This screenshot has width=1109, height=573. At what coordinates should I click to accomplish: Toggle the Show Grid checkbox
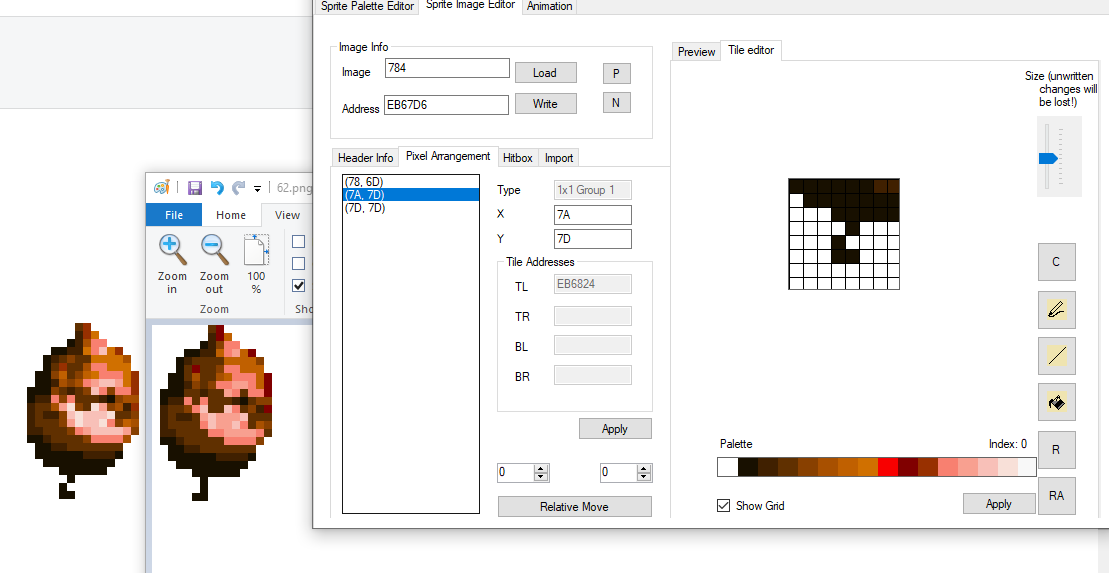point(724,506)
